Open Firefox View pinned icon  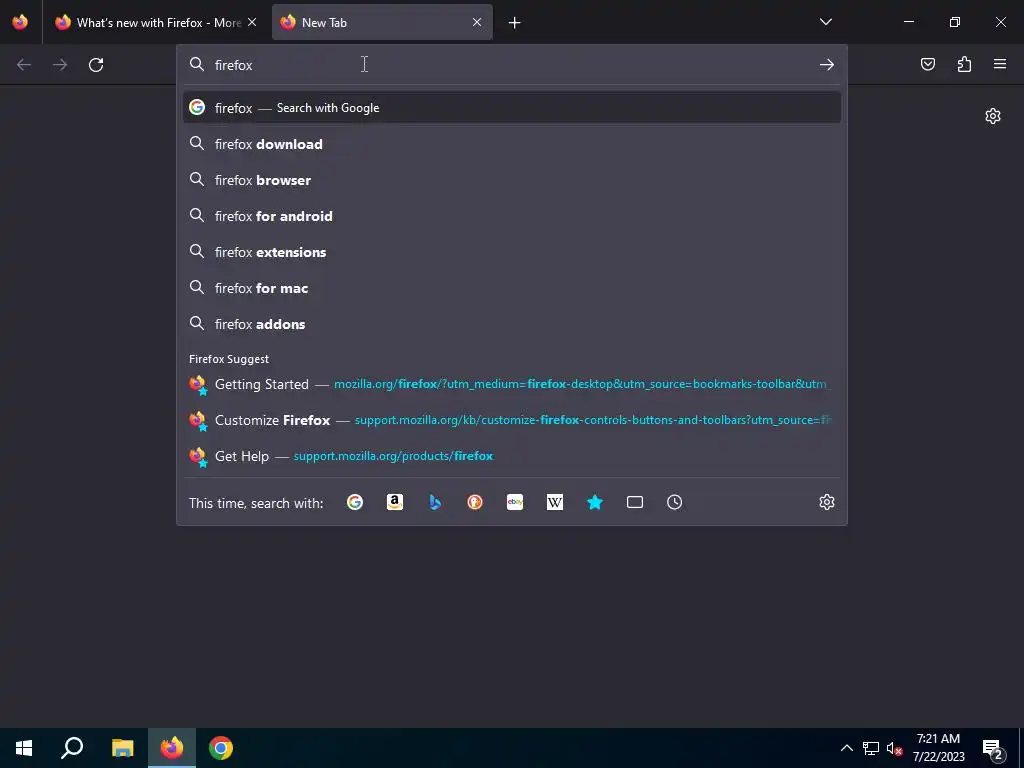point(20,22)
